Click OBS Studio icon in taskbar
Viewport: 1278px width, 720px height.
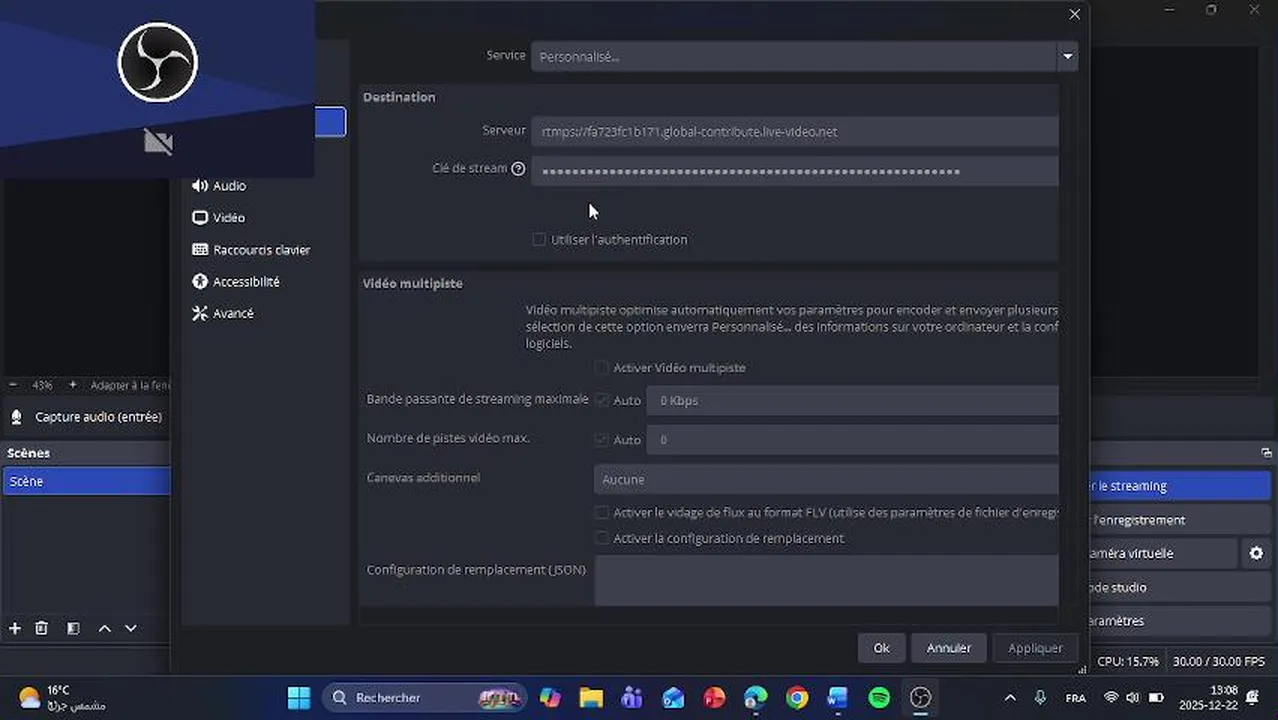tap(920, 697)
